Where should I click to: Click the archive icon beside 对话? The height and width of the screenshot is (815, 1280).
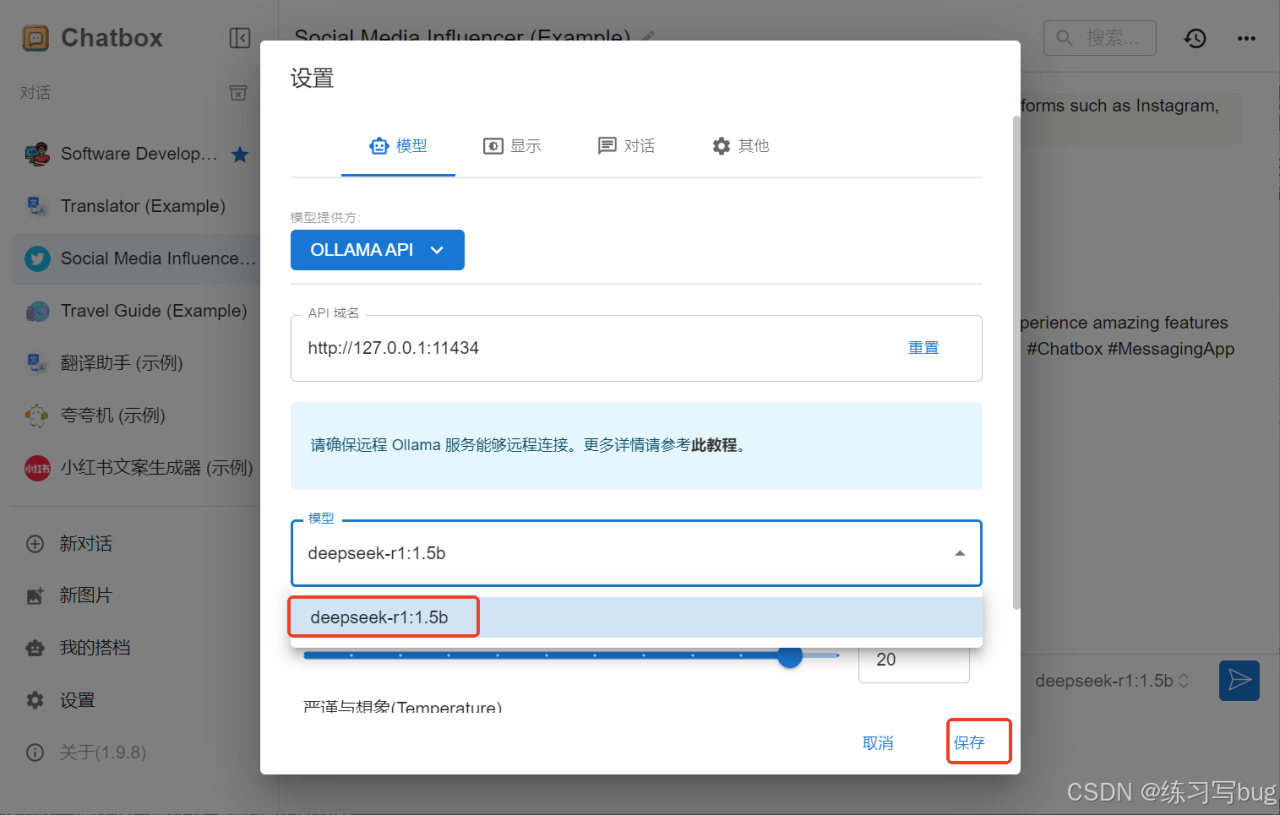(x=238, y=92)
